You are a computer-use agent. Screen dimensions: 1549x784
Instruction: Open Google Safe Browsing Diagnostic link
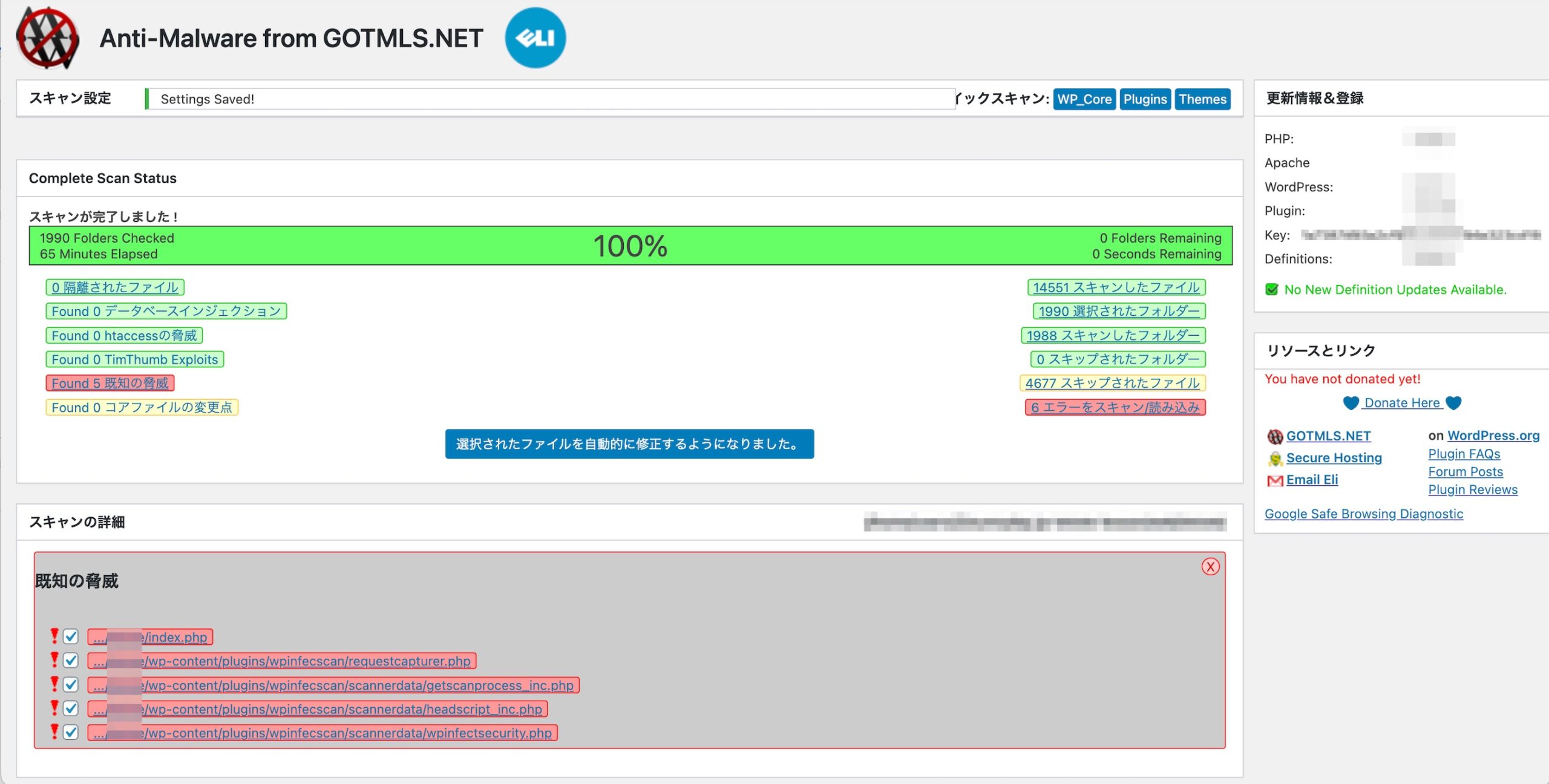tap(1364, 514)
